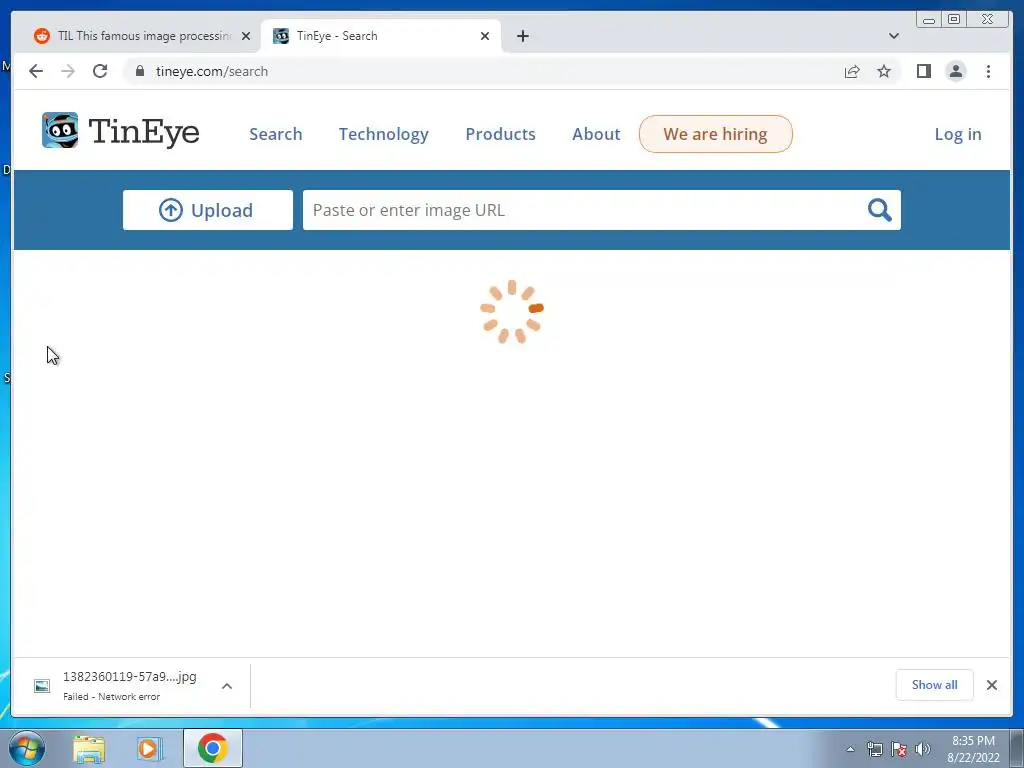Click the magnifying glass search icon
The height and width of the screenshot is (768, 1024).
[x=879, y=210]
